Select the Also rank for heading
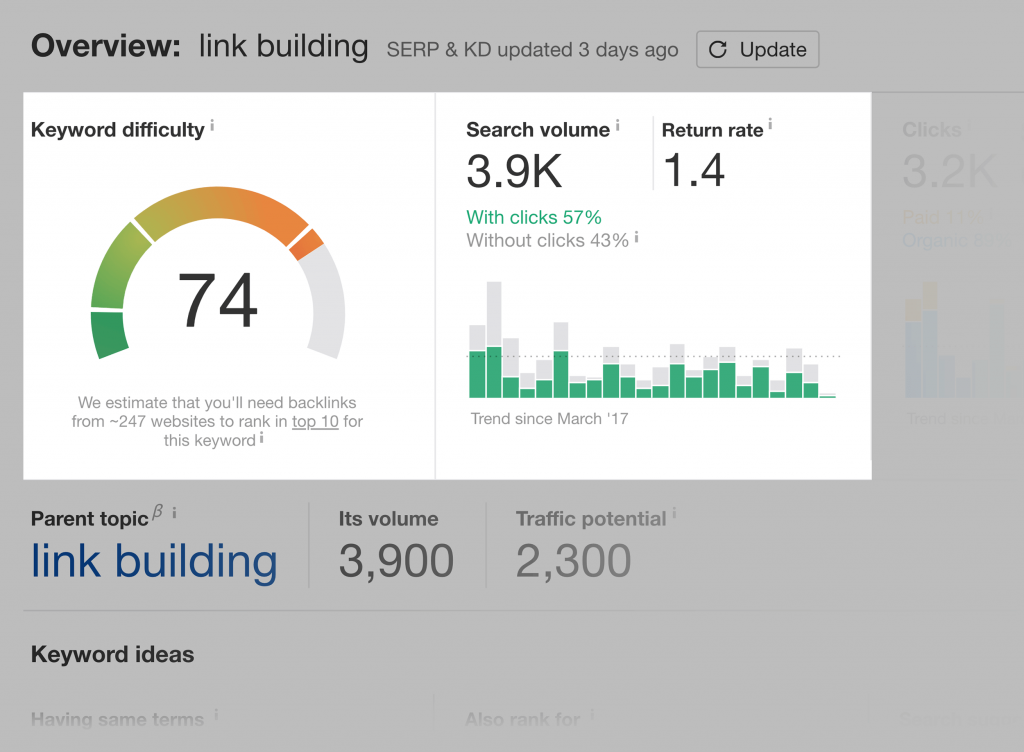This screenshot has width=1024, height=752. pyautogui.click(x=523, y=719)
